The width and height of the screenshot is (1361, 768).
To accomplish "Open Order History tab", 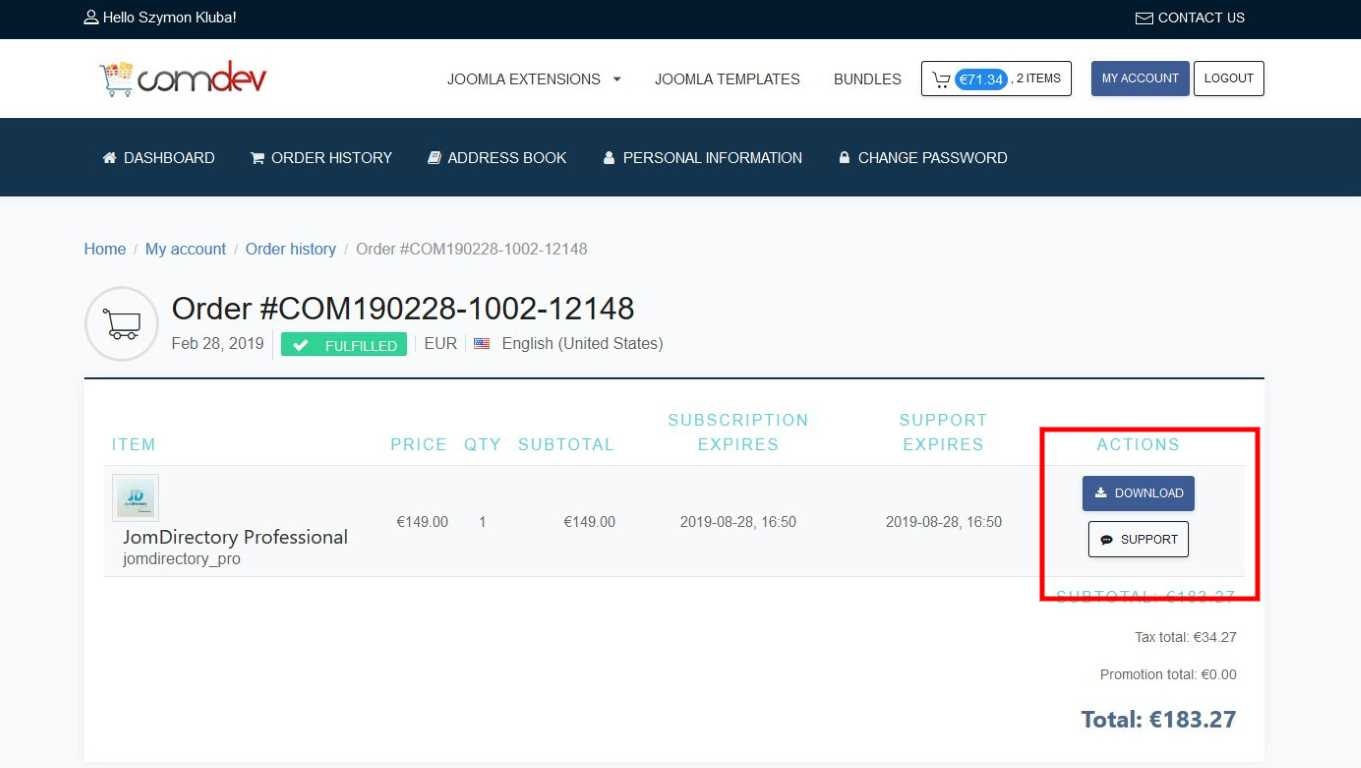I will (321, 158).
